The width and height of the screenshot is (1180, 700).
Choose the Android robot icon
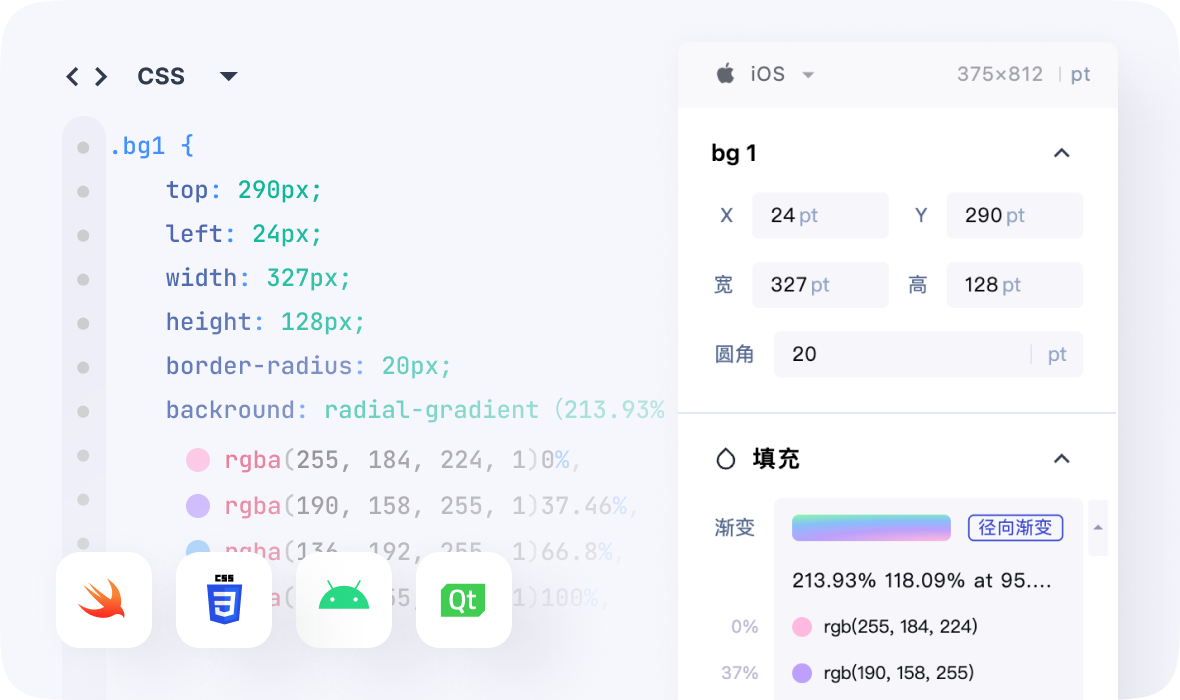point(344,600)
